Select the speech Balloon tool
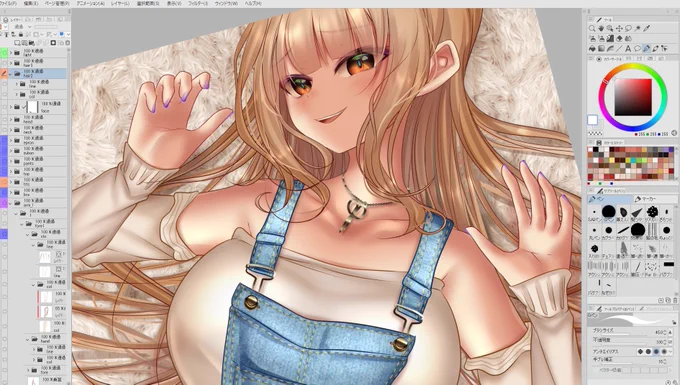The height and width of the screenshot is (385, 680). pyautogui.click(x=637, y=49)
